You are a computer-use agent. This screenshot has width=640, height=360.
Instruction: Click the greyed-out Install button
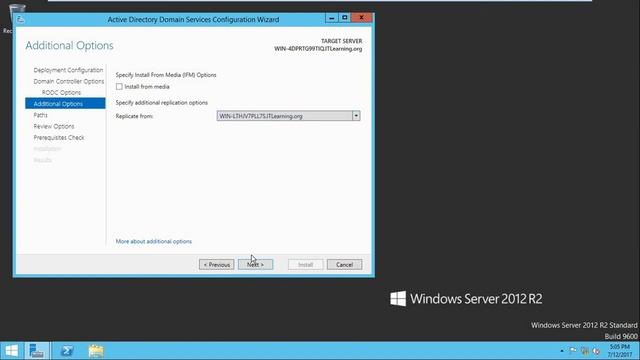[x=305, y=264]
